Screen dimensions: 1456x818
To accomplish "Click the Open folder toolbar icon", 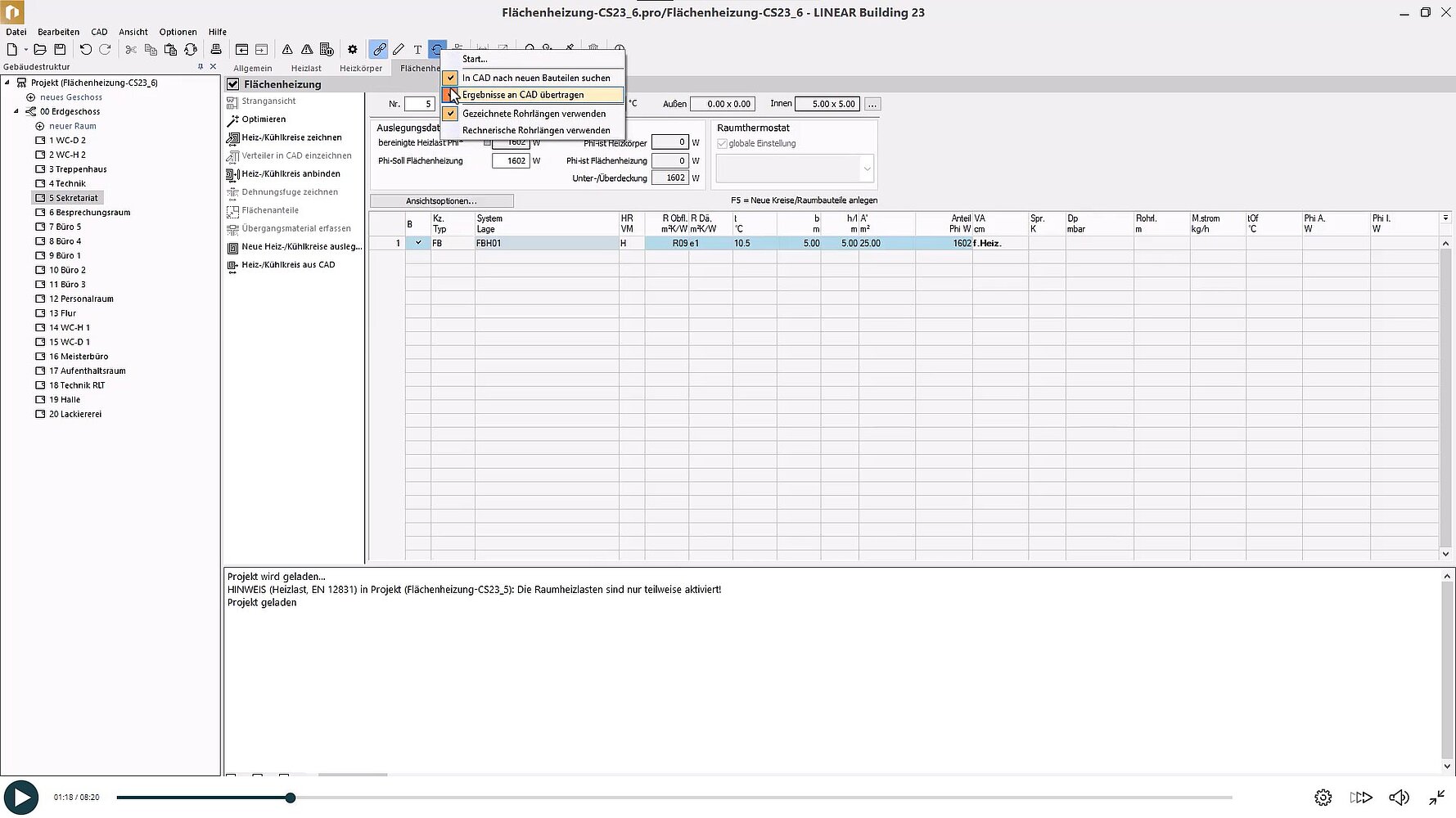I will [x=39, y=50].
